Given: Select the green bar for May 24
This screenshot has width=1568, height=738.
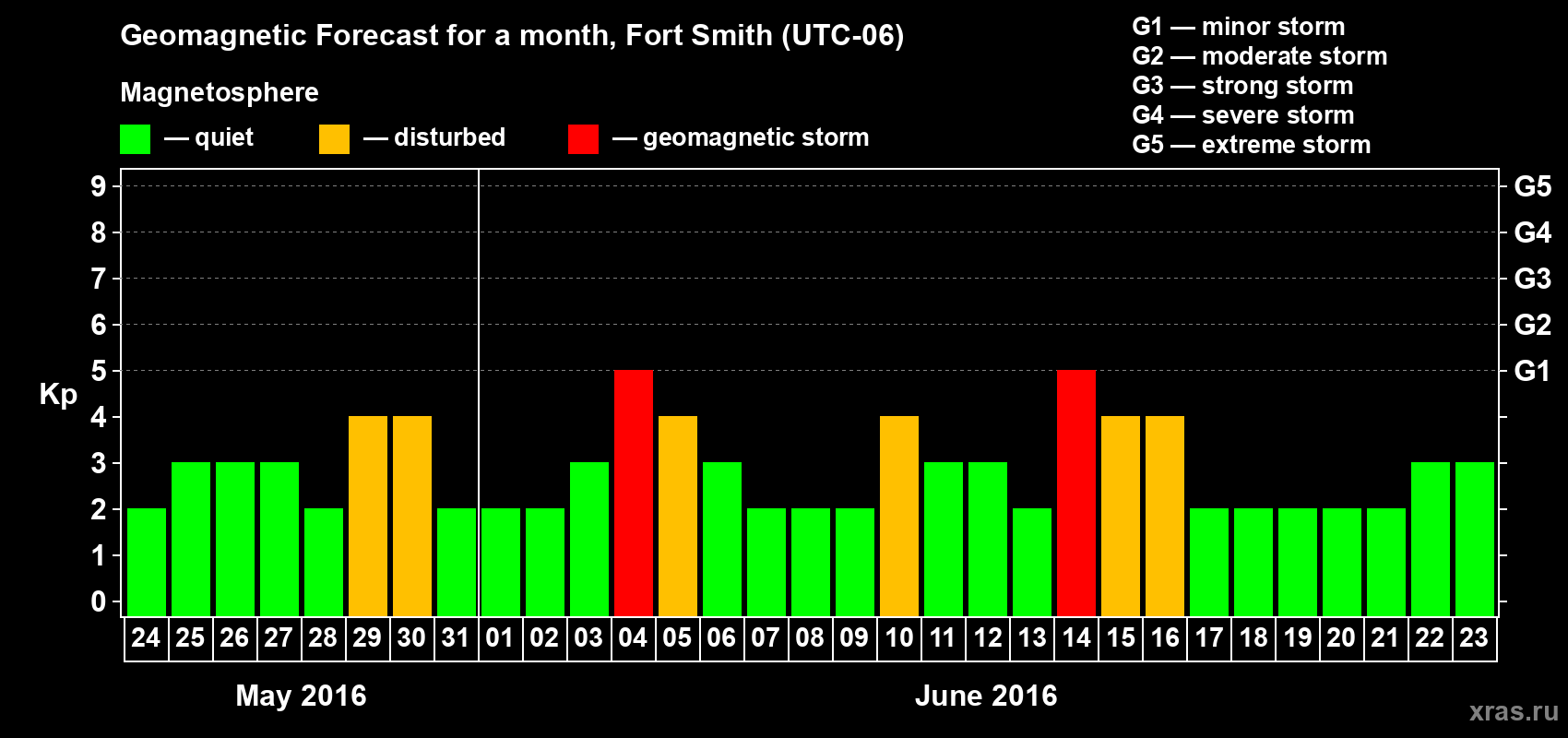Looking at the screenshot, I should [x=147, y=562].
